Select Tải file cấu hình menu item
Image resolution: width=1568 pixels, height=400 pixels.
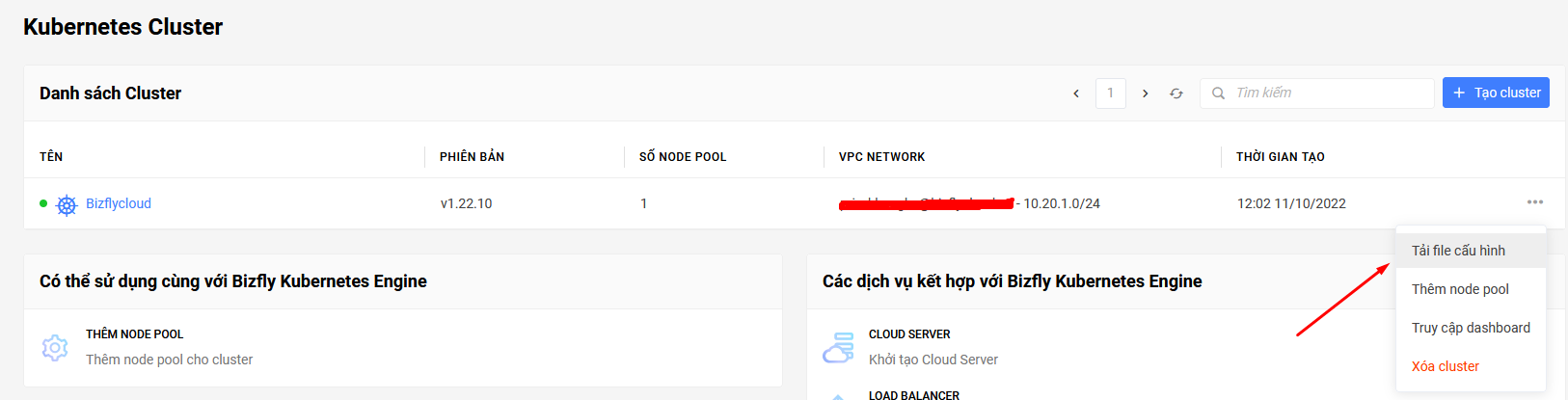coord(1472,251)
